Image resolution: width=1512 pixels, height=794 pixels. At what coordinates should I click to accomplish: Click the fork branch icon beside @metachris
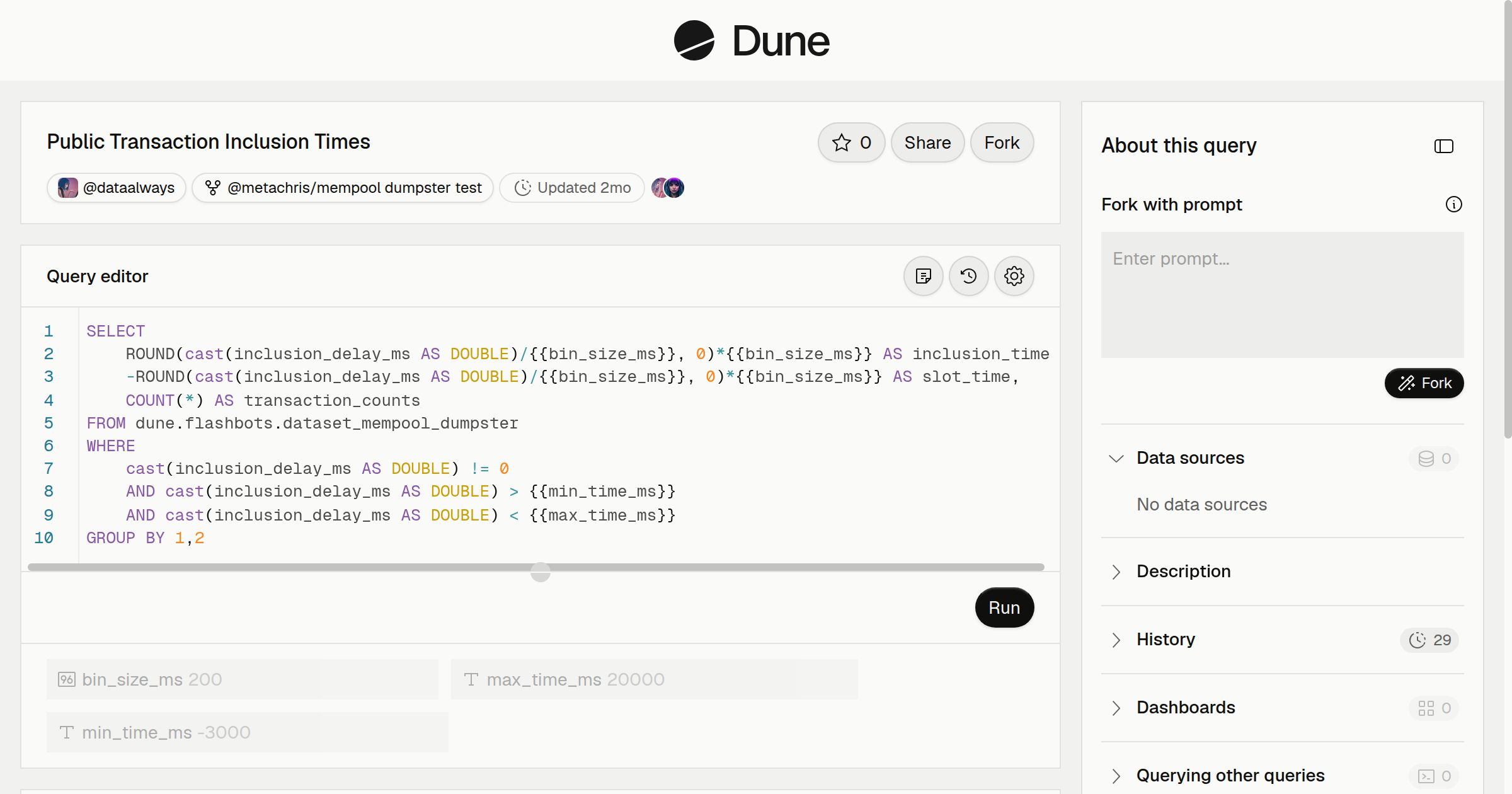[x=213, y=188]
